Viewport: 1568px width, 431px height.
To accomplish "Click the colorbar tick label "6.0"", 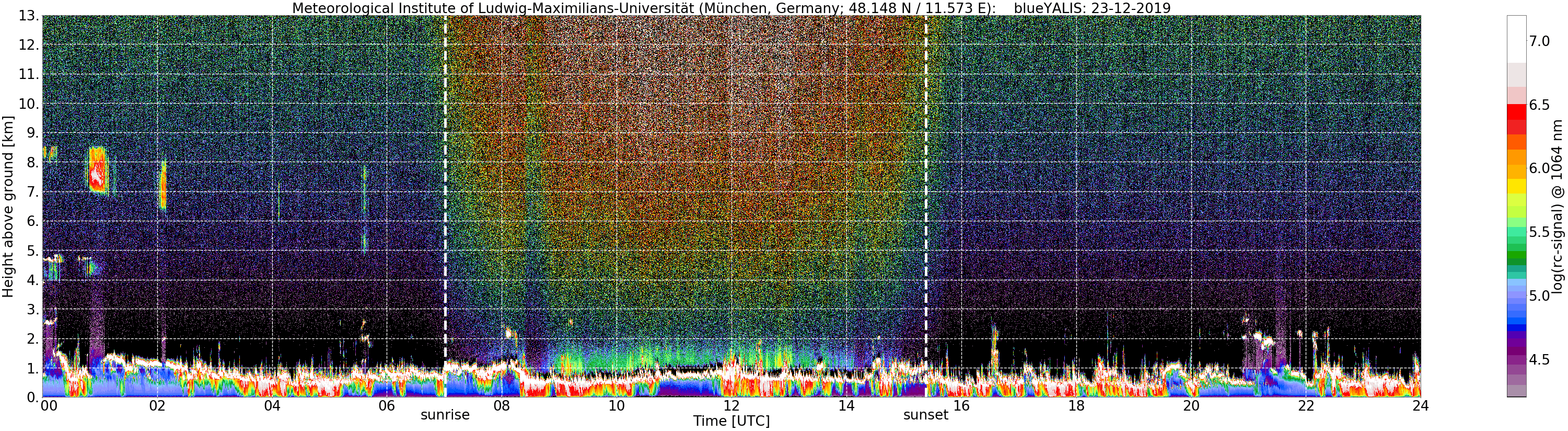I will tap(1539, 168).
